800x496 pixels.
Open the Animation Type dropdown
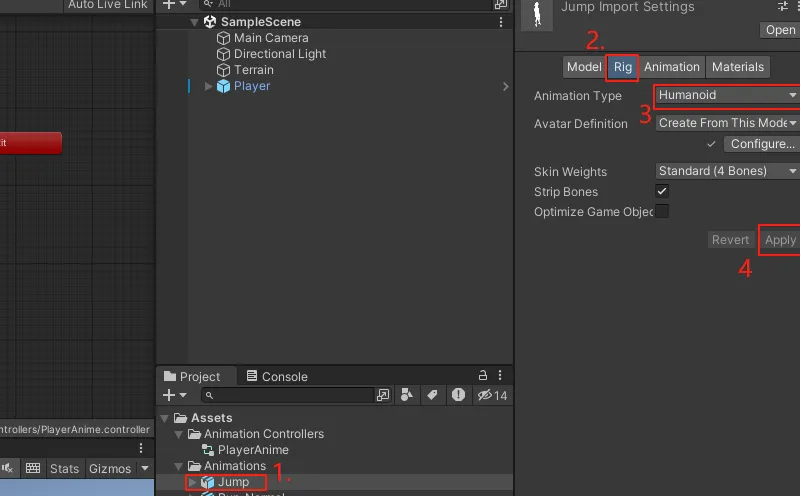click(x=727, y=96)
